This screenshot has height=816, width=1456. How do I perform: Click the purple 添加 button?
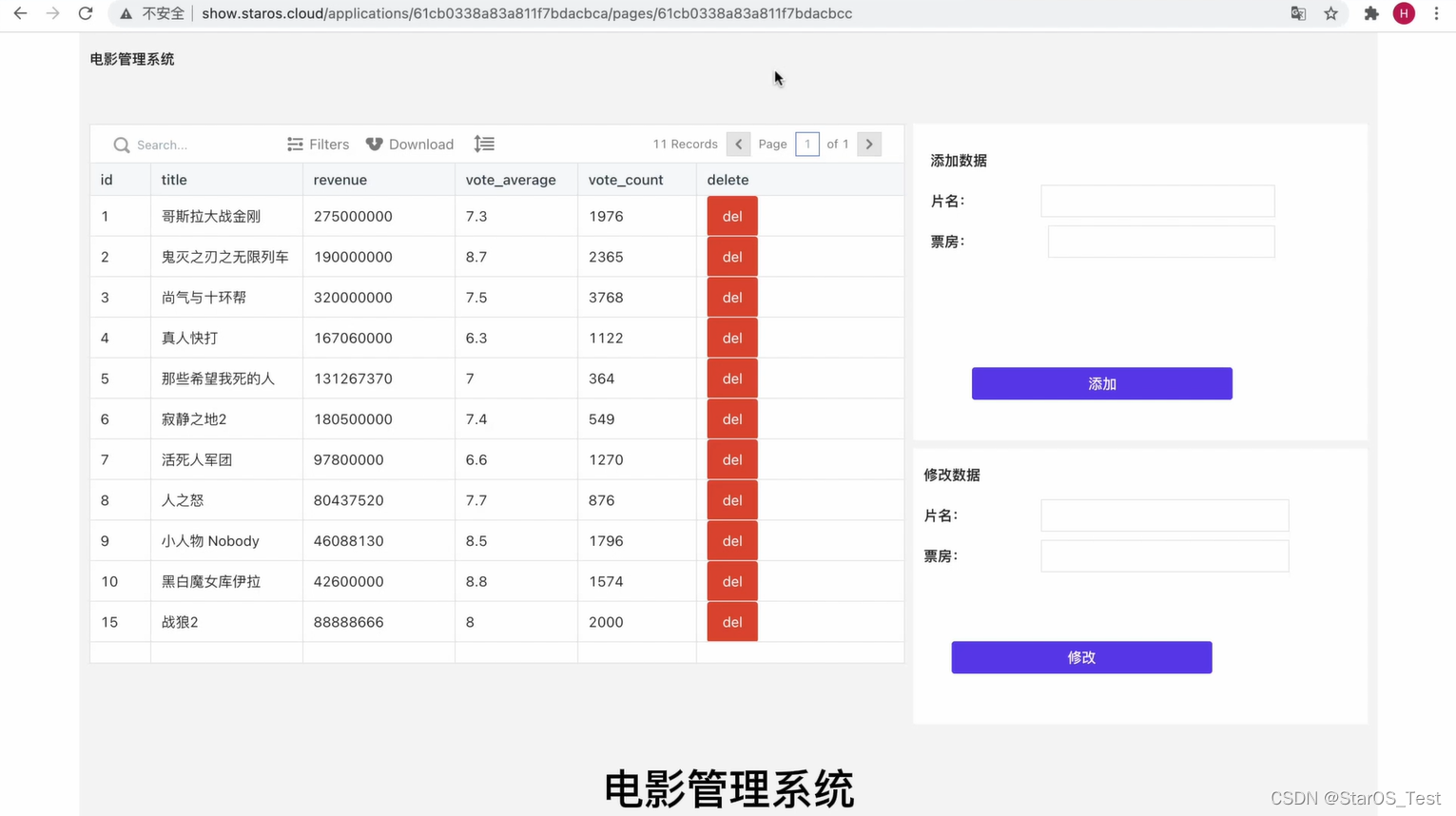point(1102,383)
